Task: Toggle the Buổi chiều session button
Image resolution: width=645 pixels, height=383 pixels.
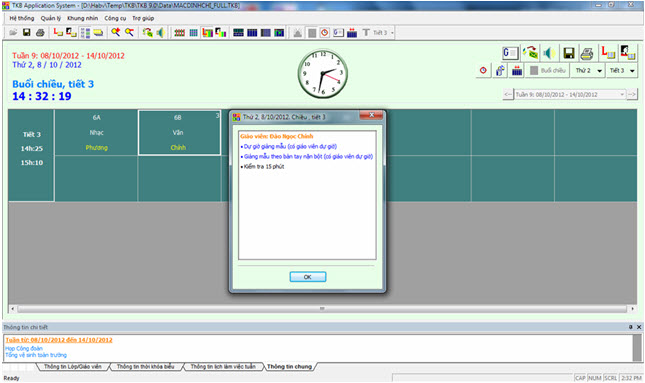Action: point(548,70)
